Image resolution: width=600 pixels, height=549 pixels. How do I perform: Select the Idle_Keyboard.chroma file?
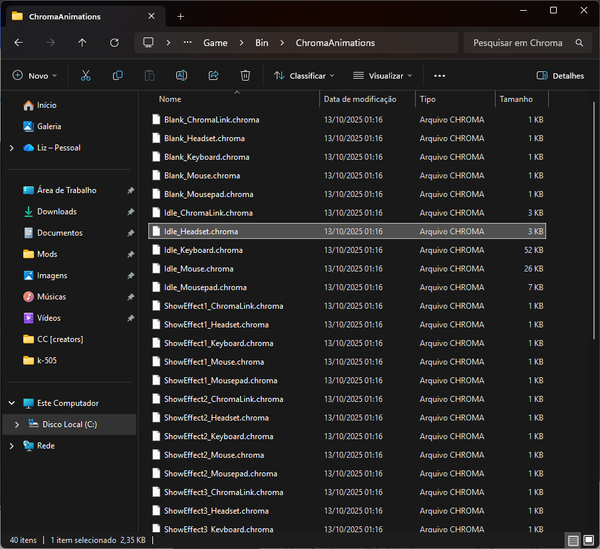pyautogui.click(x=203, y=250)
